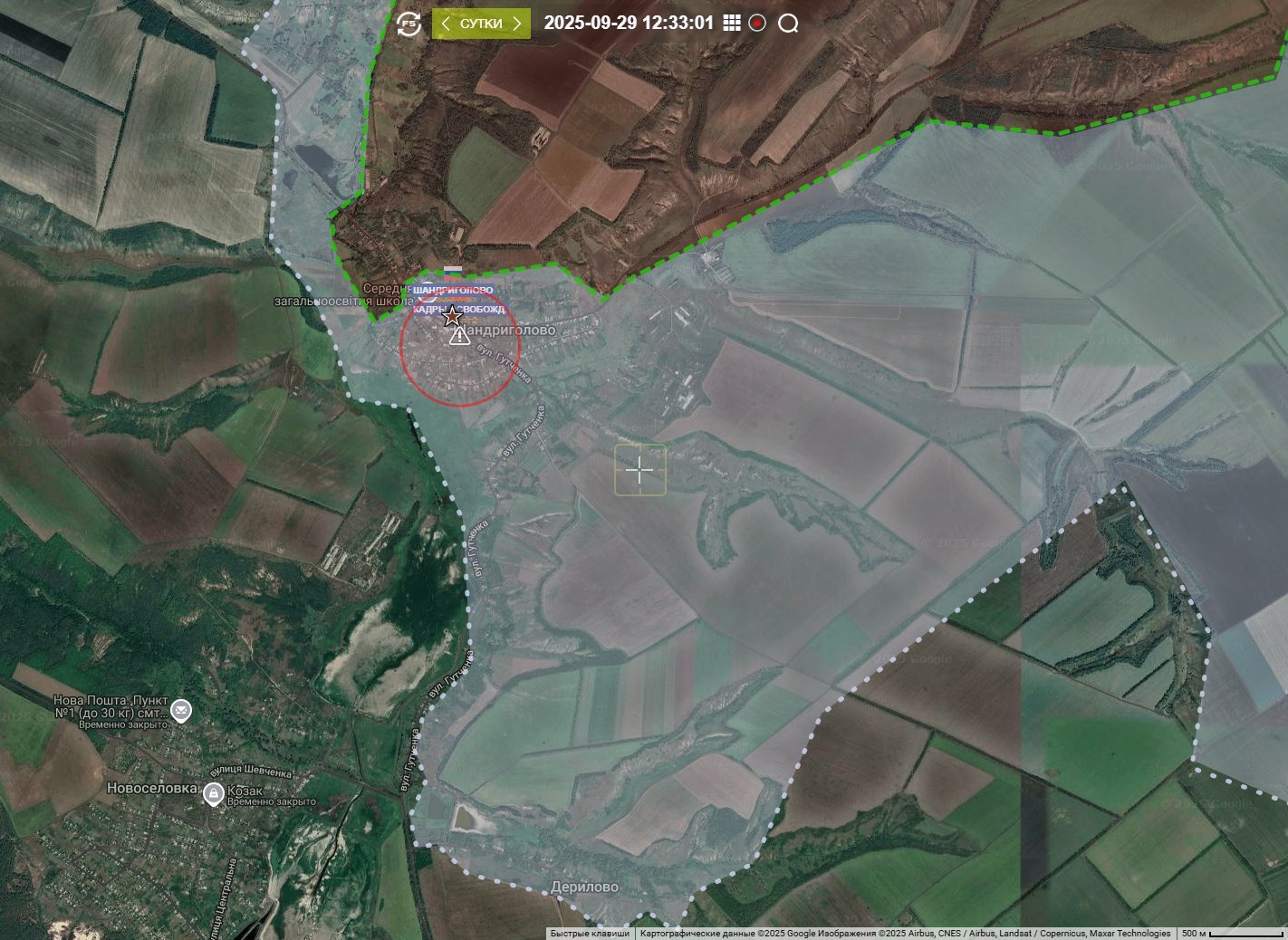The height and width of the screenshot is (940, 1288).
Task: Open the Нова Пошта mail pin
Action: (181, 711)
